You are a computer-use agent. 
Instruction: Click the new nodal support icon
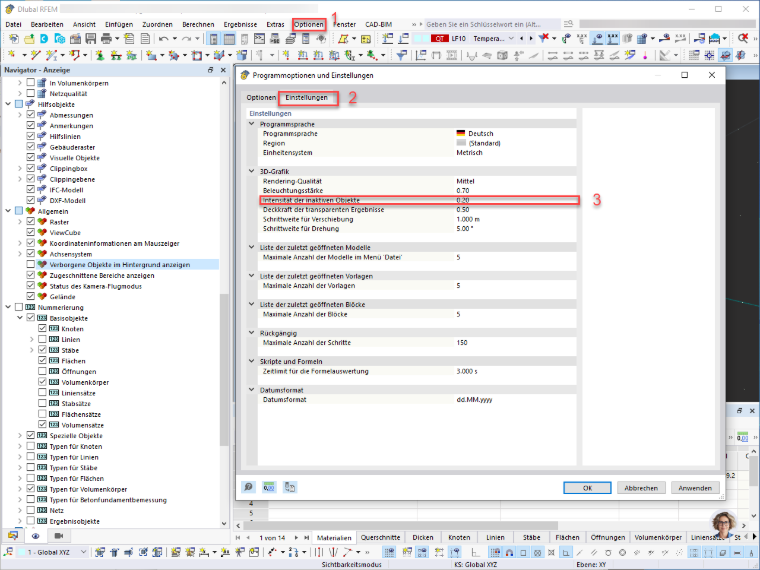coord(99,55)
